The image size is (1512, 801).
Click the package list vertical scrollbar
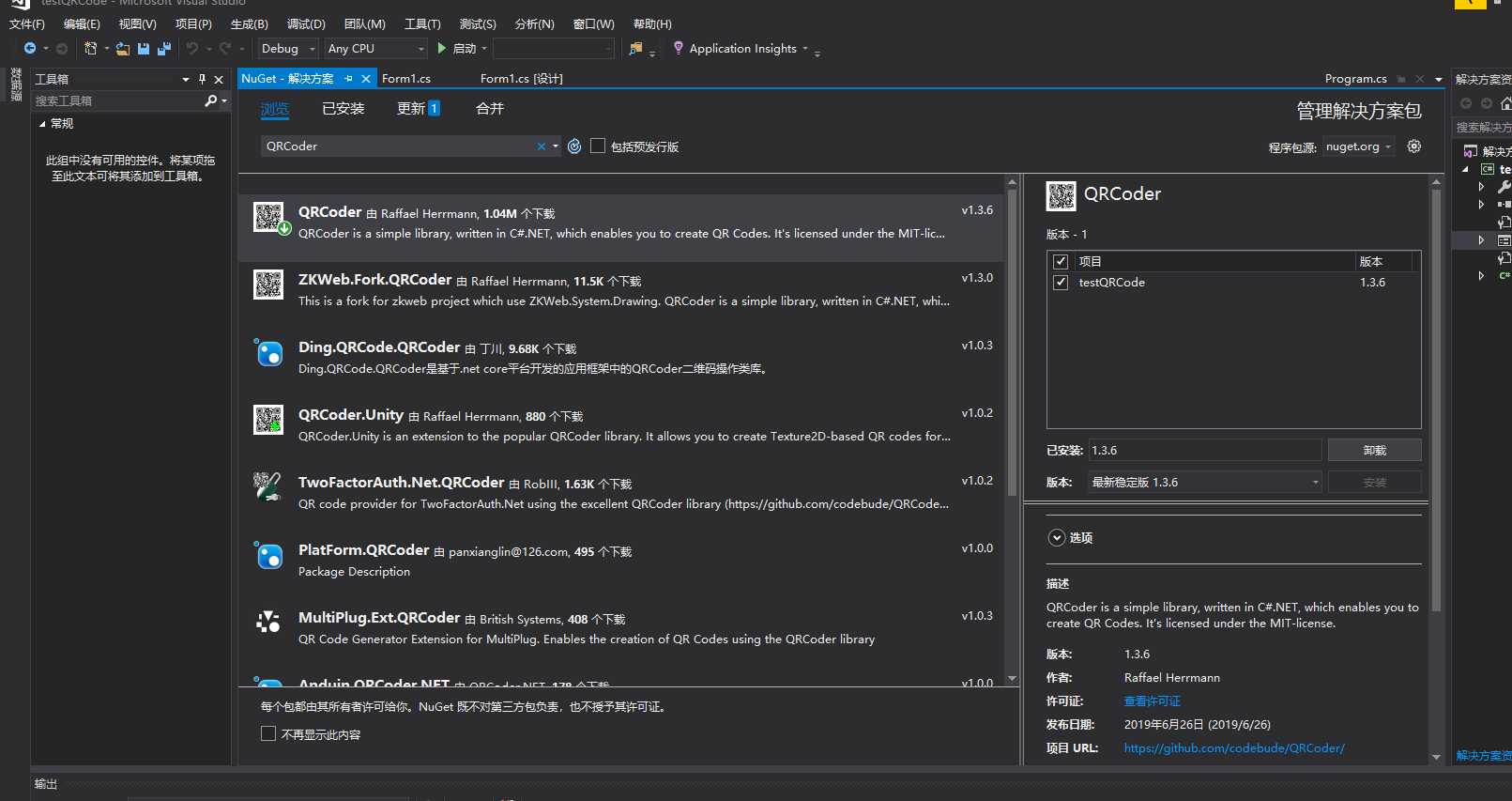[x=1012, y=343]
